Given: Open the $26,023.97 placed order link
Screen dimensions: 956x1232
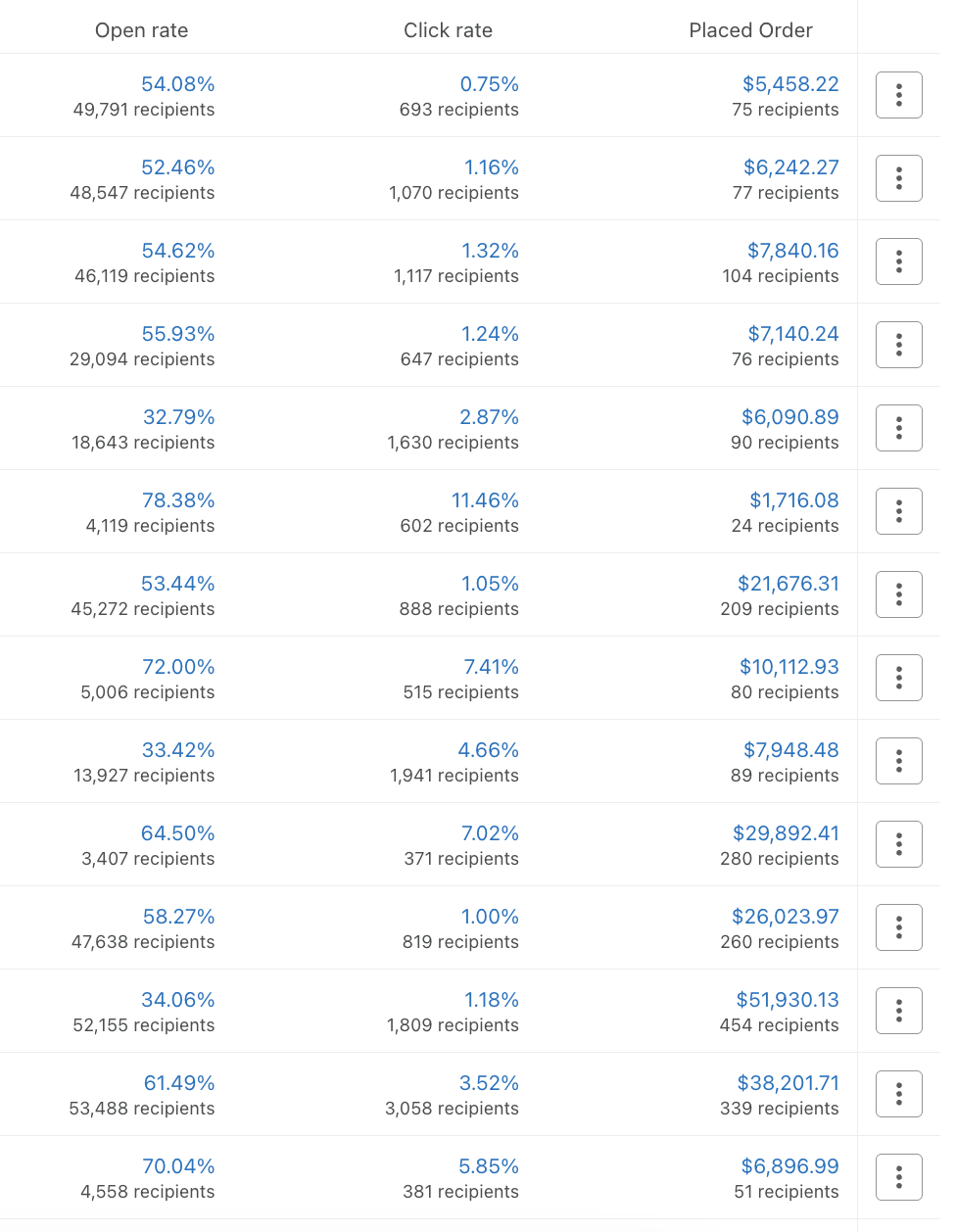Looking at the screenshot, I should pyautogui.click(x=786, y=917).
